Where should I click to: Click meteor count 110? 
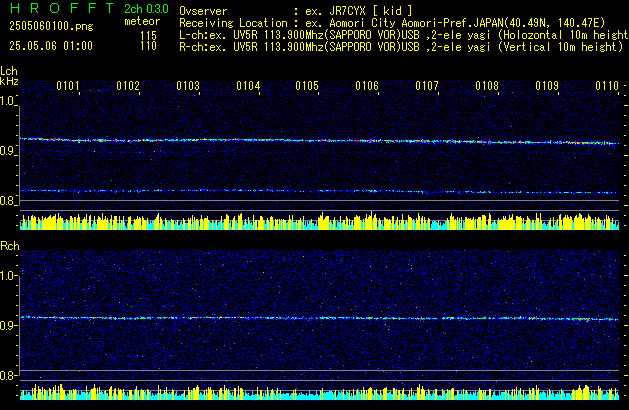(148, 46)
